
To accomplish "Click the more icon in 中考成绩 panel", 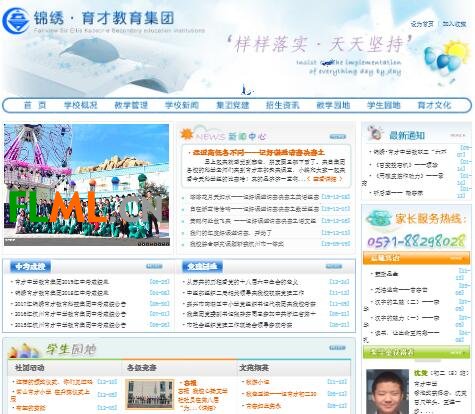I will (154, 266).
